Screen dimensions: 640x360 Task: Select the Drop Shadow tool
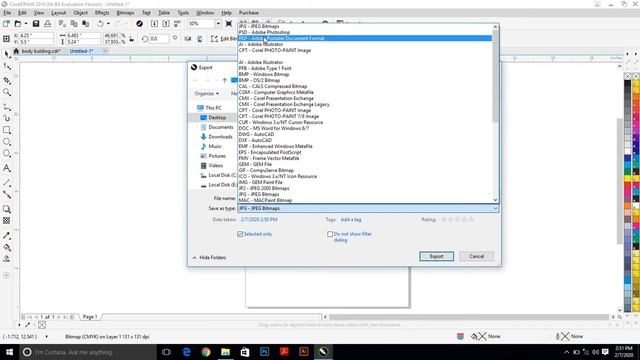tap(7, 209)
